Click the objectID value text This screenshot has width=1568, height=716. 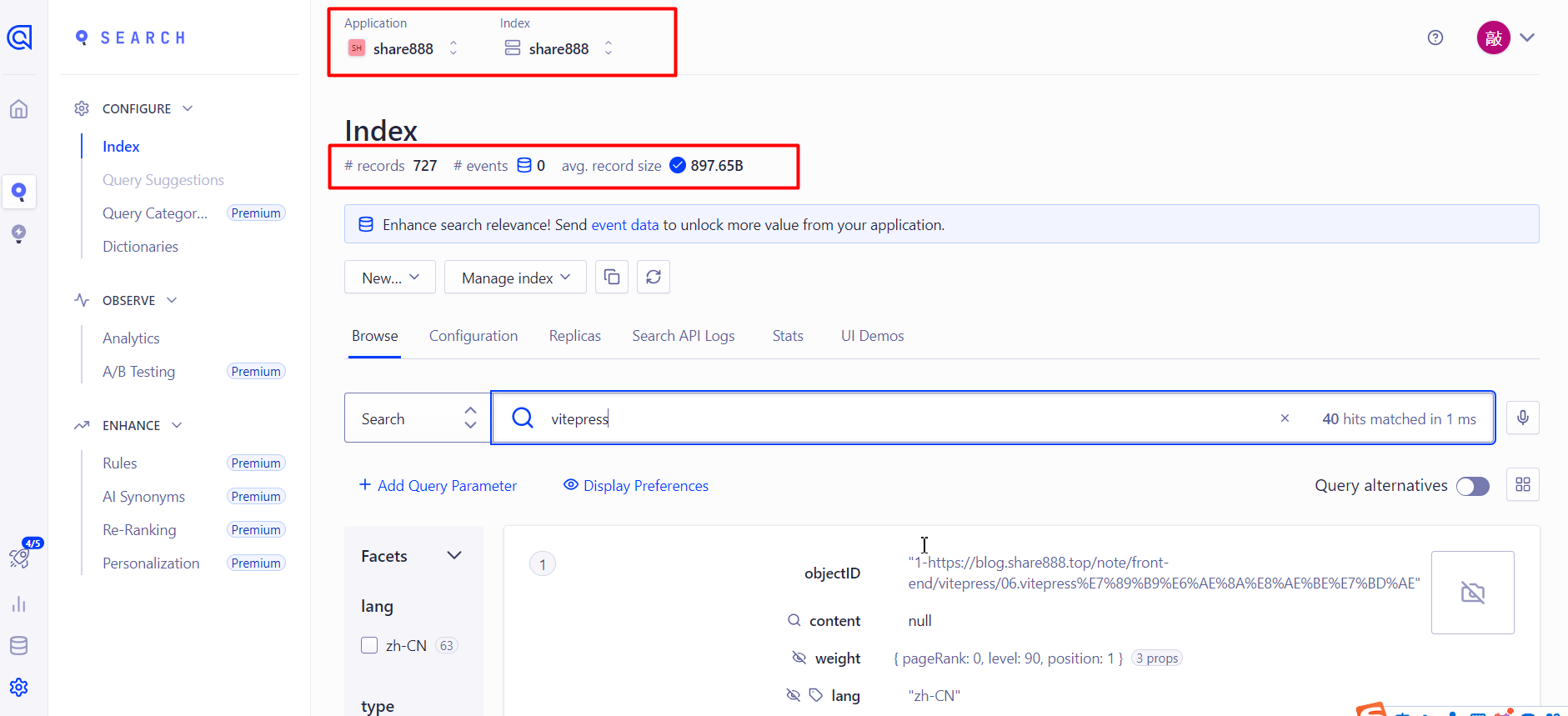point(1164,573)
